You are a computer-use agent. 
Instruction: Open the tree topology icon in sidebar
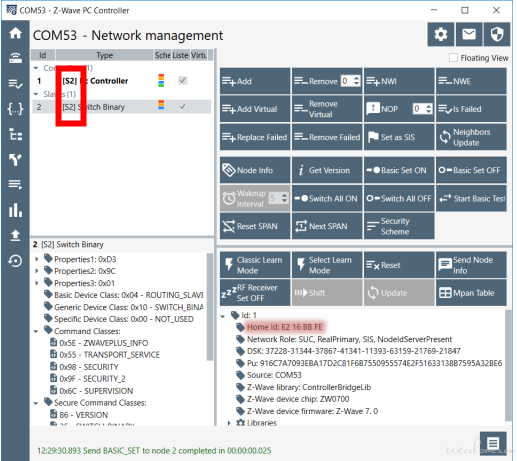click(x=15, y=134)
